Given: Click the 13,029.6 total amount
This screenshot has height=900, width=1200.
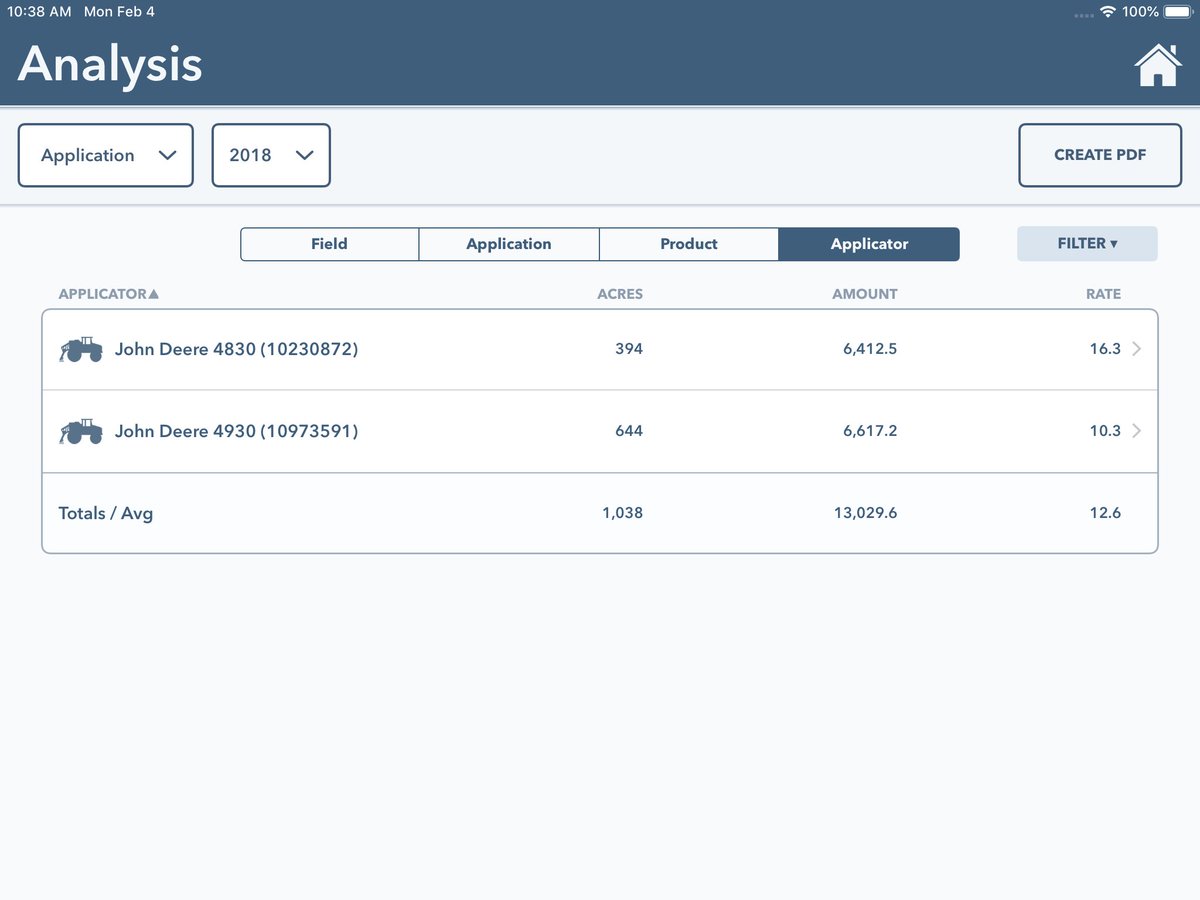Looking at the screenshot, I should (865, 513).
